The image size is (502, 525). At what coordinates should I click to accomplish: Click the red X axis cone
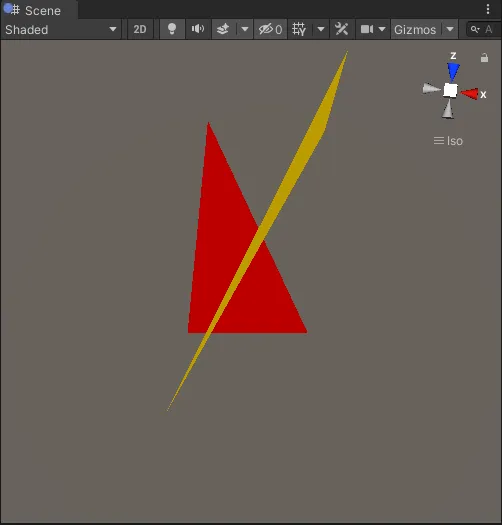point(470,94)
